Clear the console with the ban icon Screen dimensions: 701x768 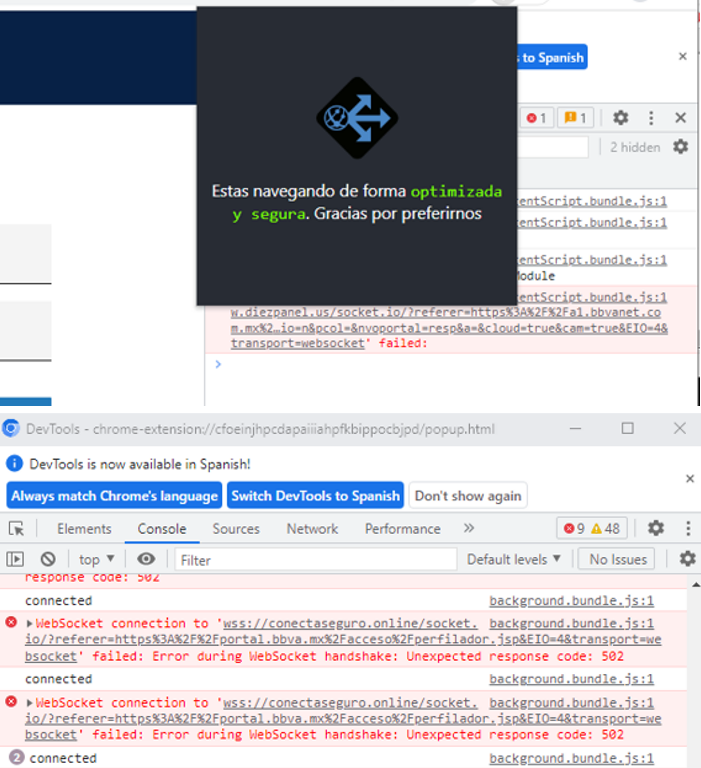point(48,559)
